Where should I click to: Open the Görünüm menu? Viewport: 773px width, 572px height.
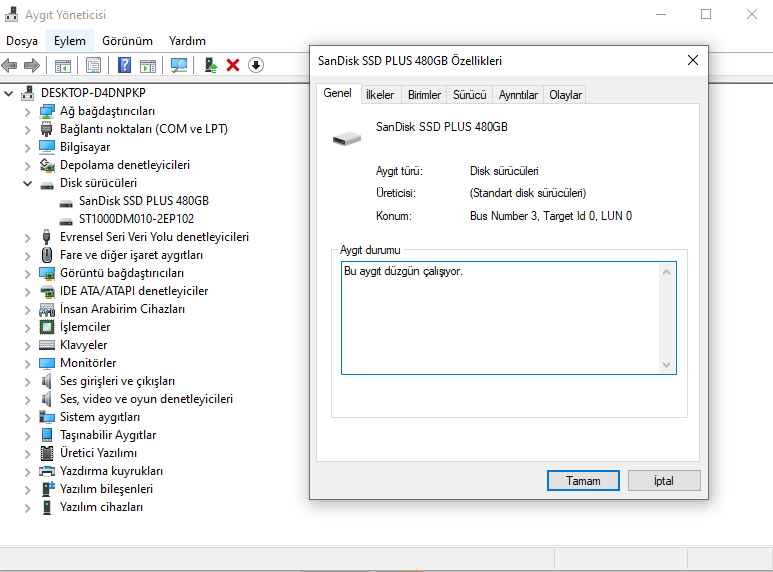127,41
